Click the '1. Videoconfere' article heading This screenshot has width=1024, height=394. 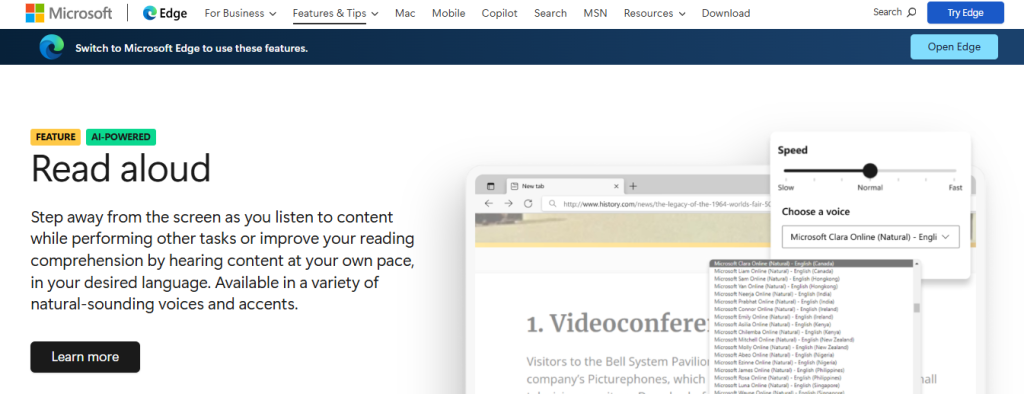click(x=618, y=323)
